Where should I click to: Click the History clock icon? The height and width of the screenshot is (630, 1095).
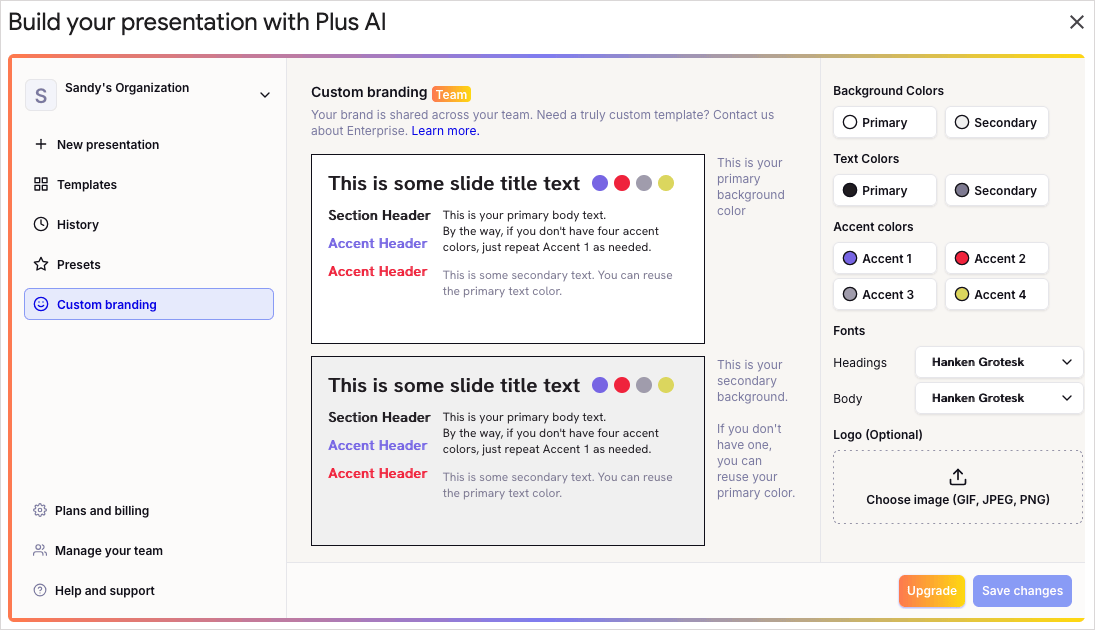[41, 224]
